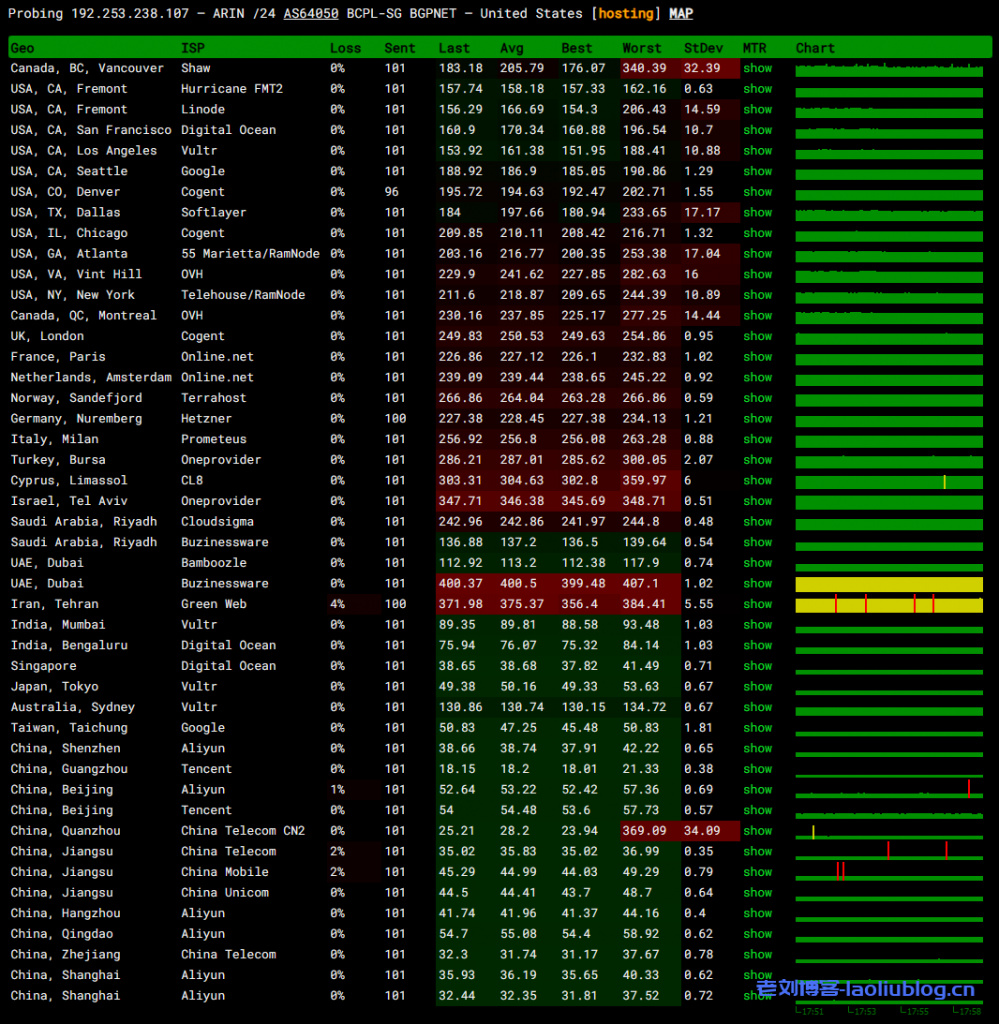The height and width of the screenshot is (1024, 999).
Task: Click the chart for Iran Tehran Green Web
Action: (x=889, y=605)
